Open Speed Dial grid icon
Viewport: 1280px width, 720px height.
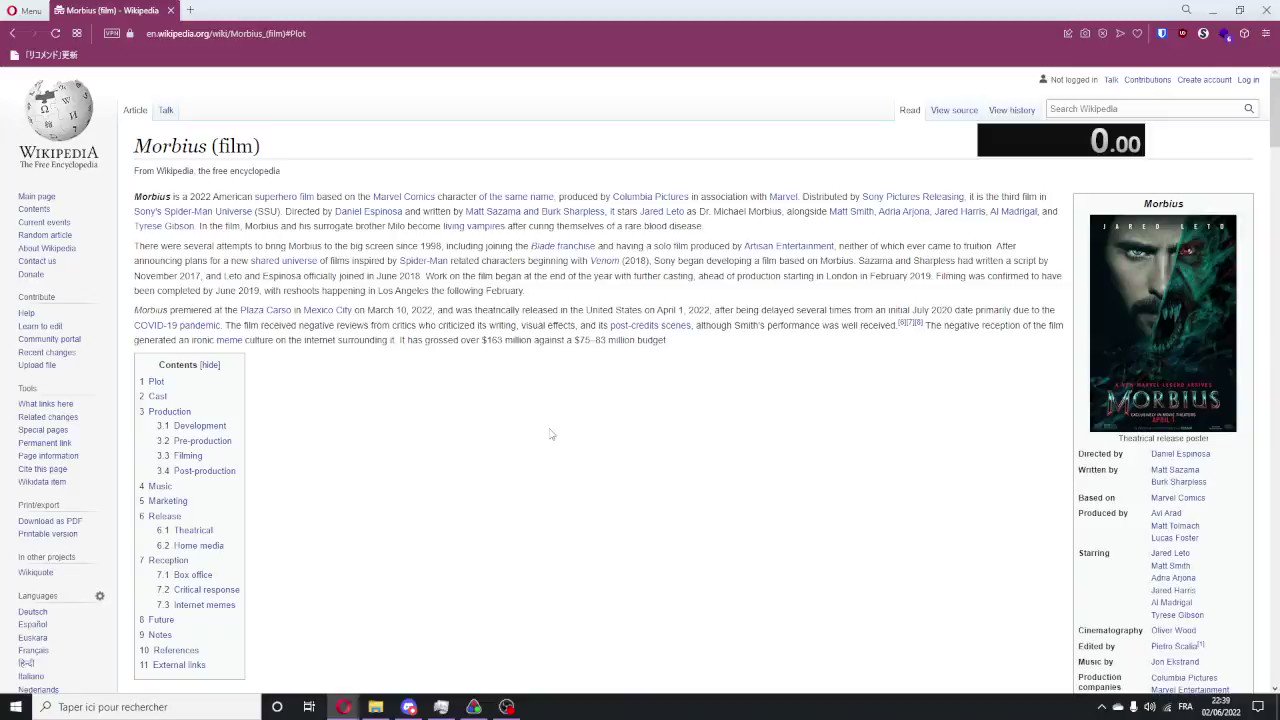coord(77,33)
